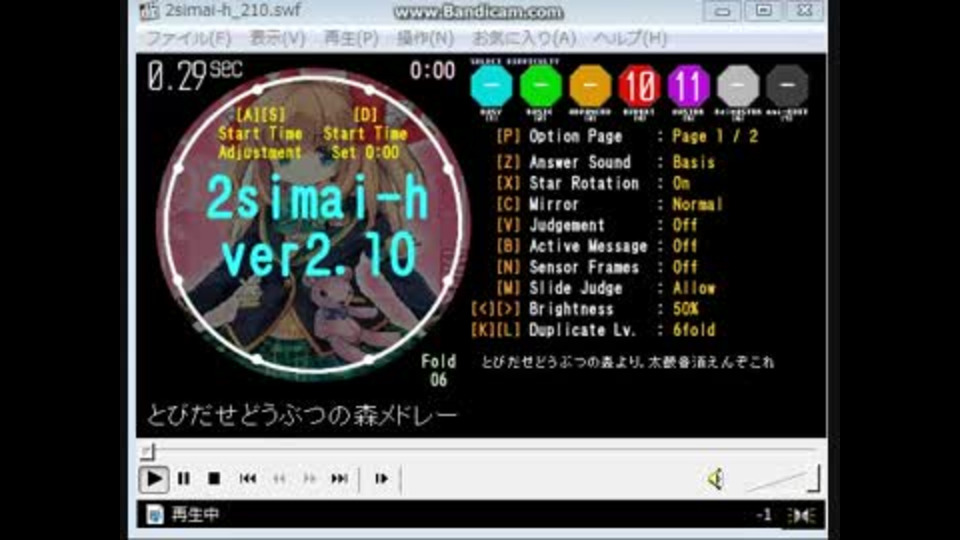Click the Play button in player controls
Viewport: 960px width, 540px height.
pyautogui.click(x=154, y=479)
